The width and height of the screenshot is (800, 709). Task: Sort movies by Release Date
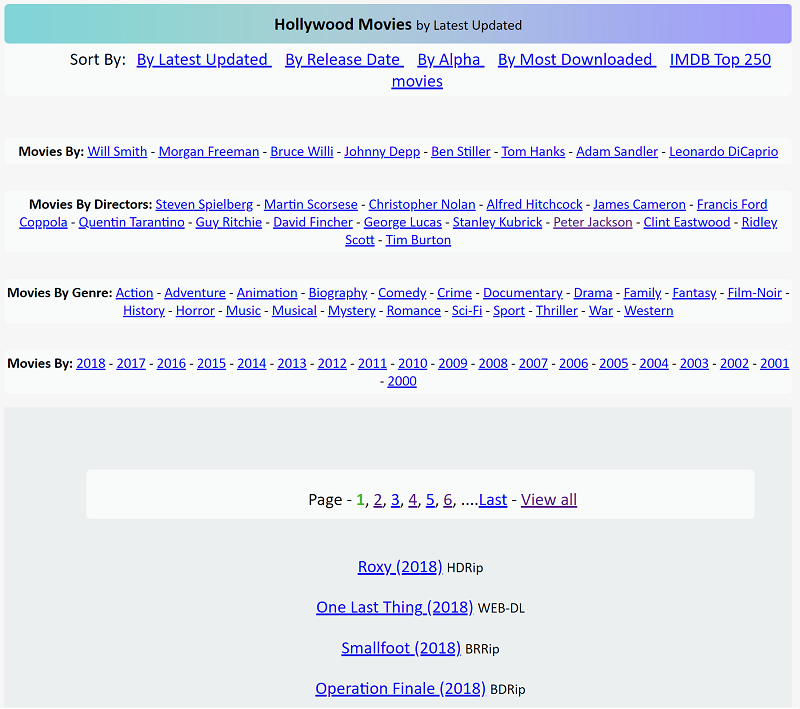coord(343,60)
